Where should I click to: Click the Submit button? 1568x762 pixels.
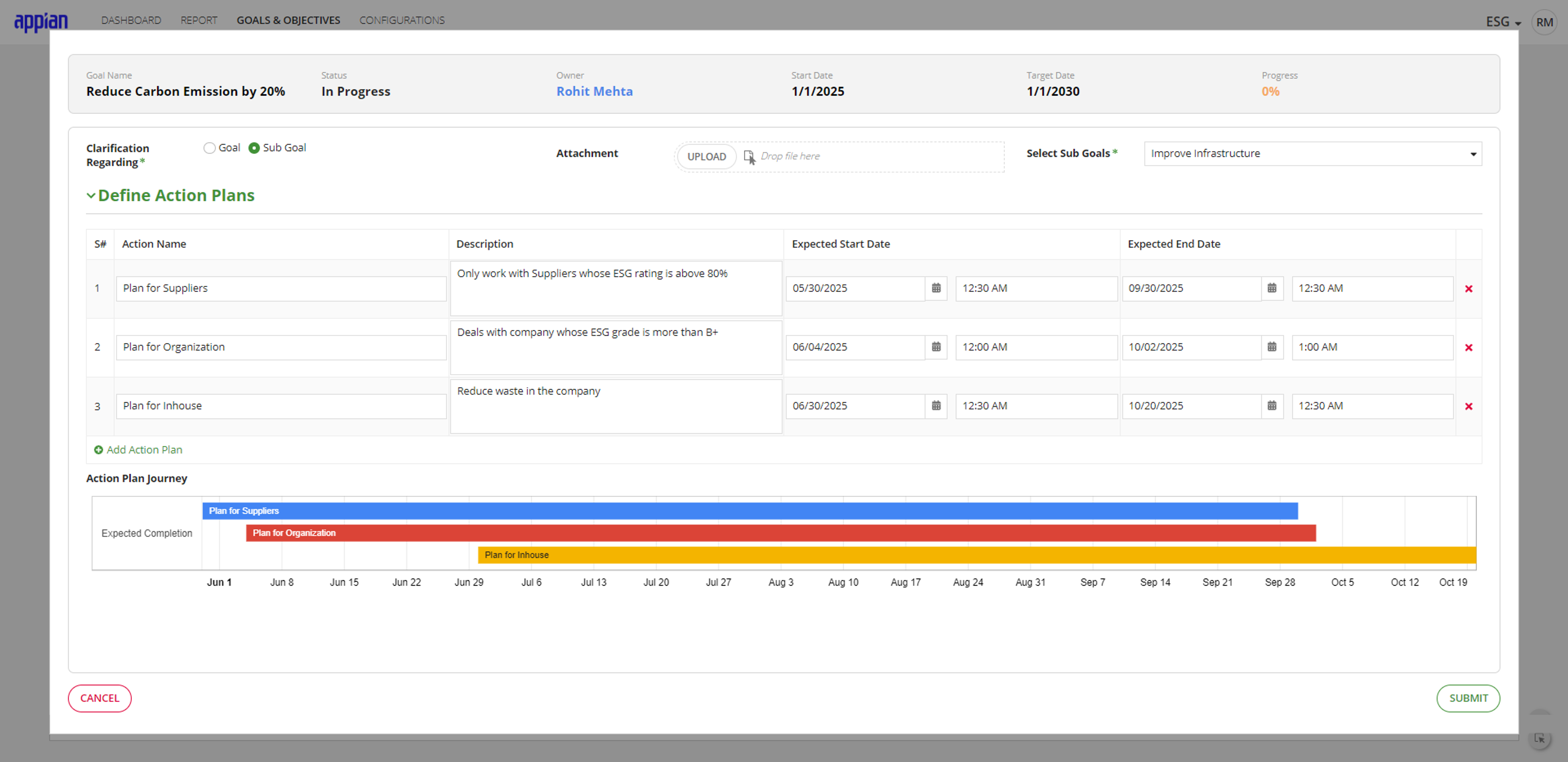pos(1468,698)
